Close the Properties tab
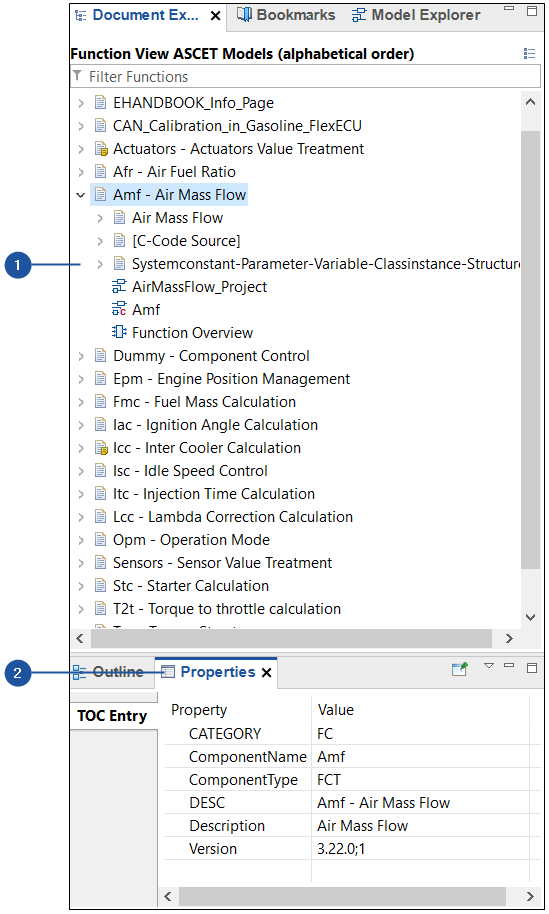 pyautogui.click(x=266, y=673)
